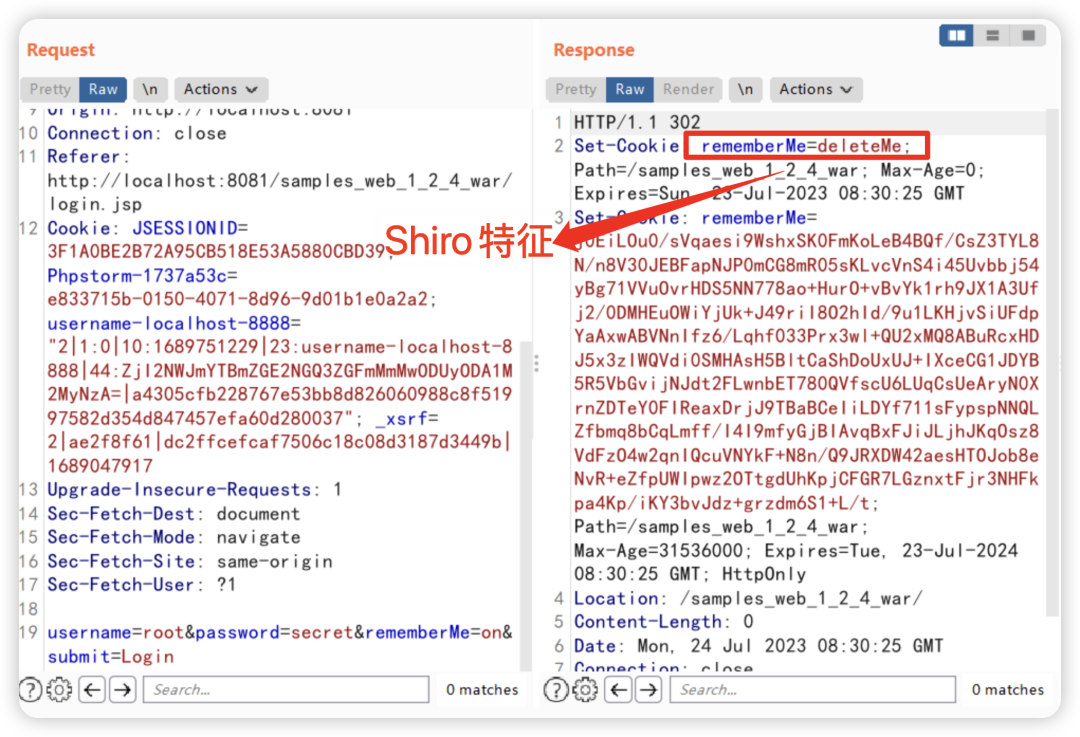Open Response Actions dropdown
1080x737 pixels.
coord(816,89)
